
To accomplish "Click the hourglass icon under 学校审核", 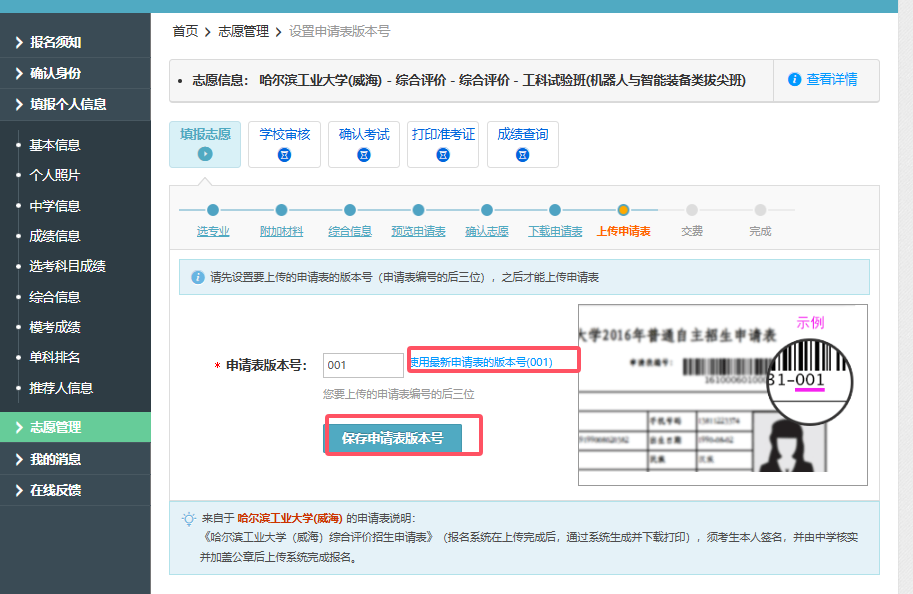I will (285, 154).
